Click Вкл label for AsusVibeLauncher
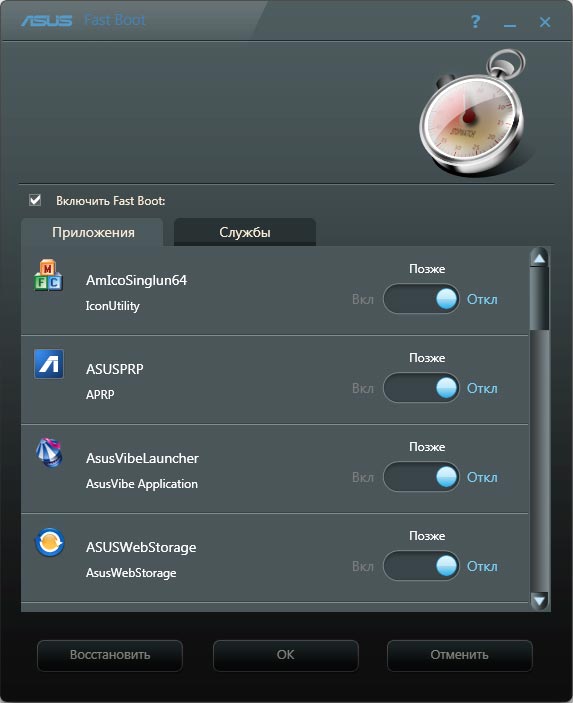The width and height of the screenshot is (573, 703). tap(363, 477)
